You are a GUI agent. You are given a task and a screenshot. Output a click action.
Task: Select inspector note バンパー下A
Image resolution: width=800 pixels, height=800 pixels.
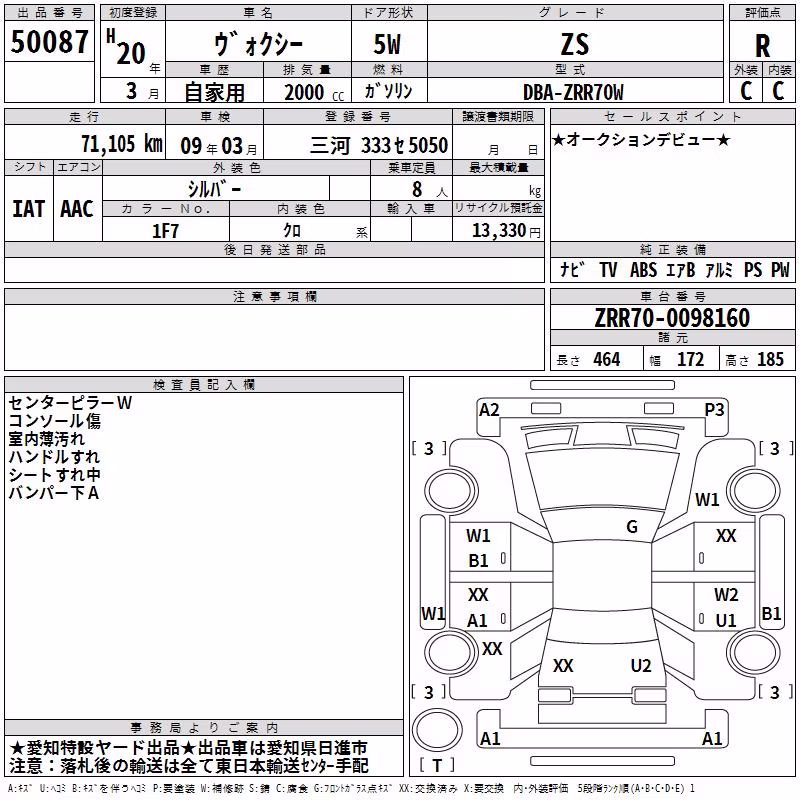[x=54, y=493]
